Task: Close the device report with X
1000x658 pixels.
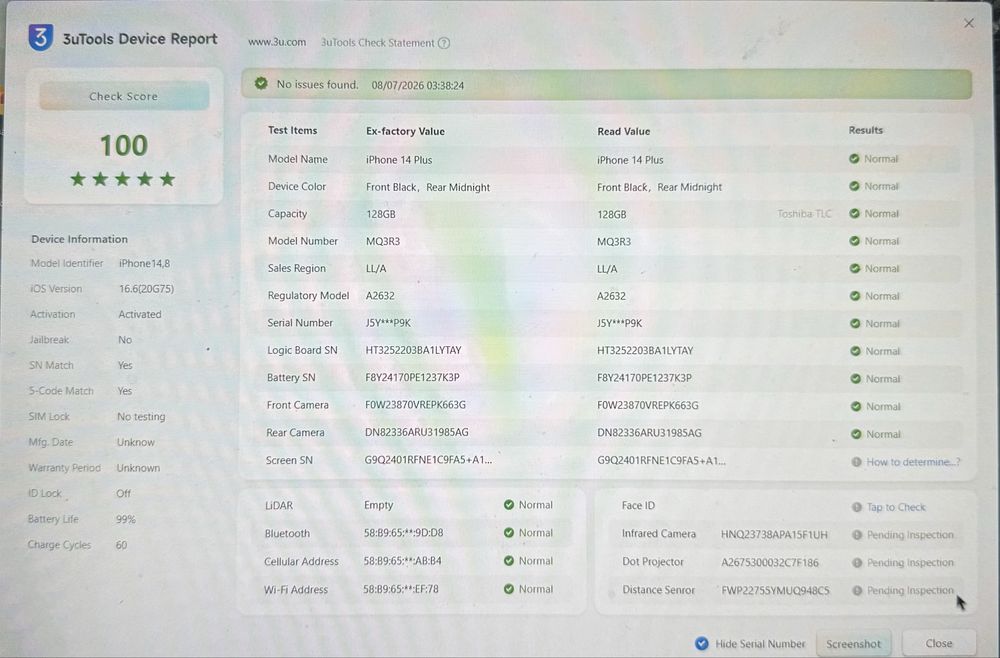Action: click(969, 23)
